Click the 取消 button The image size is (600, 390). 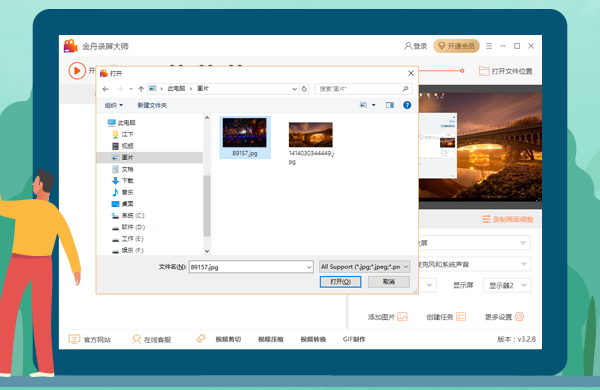pos(389,282)
